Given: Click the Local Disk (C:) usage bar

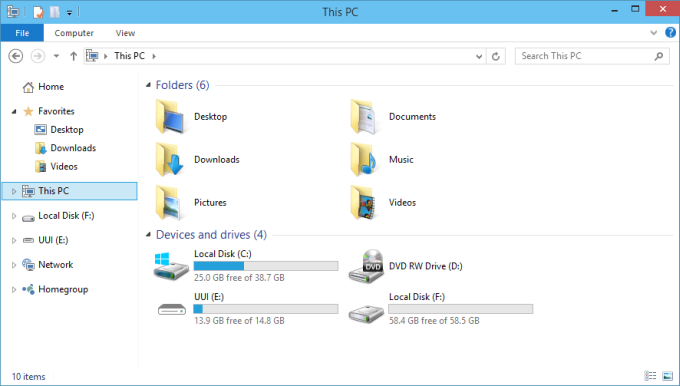Looking at the screenshot, I should click(266, 266).
